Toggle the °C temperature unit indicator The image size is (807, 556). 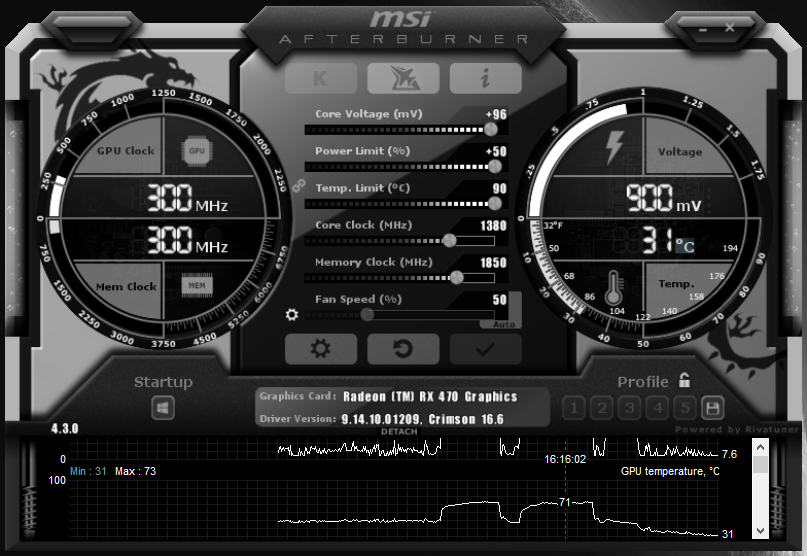[x=685, y=246]
